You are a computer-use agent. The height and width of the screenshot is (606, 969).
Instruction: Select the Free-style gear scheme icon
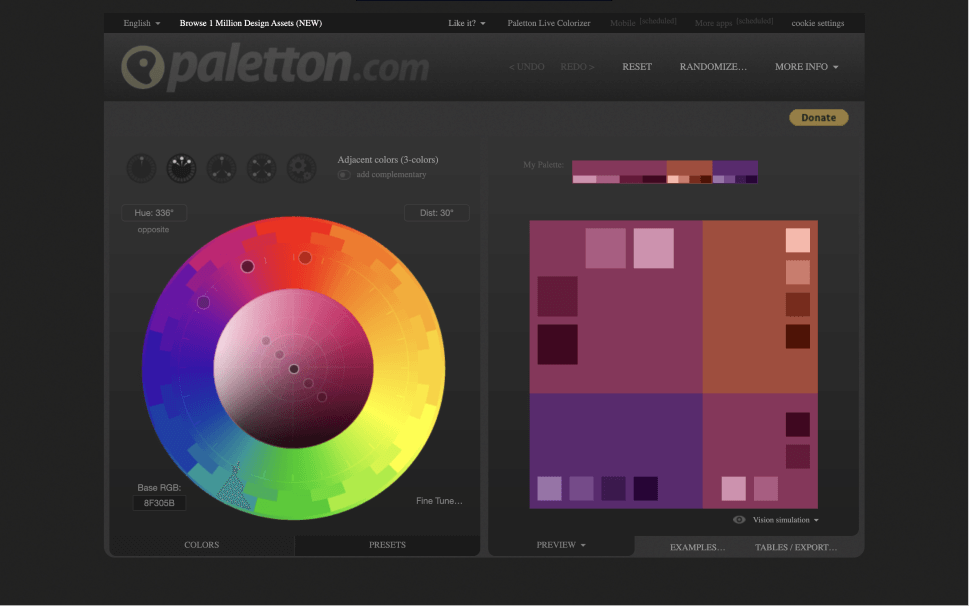point(302,168)
